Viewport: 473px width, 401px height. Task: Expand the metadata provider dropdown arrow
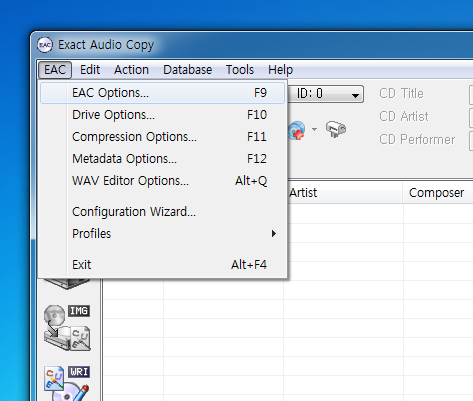[314, 129]
